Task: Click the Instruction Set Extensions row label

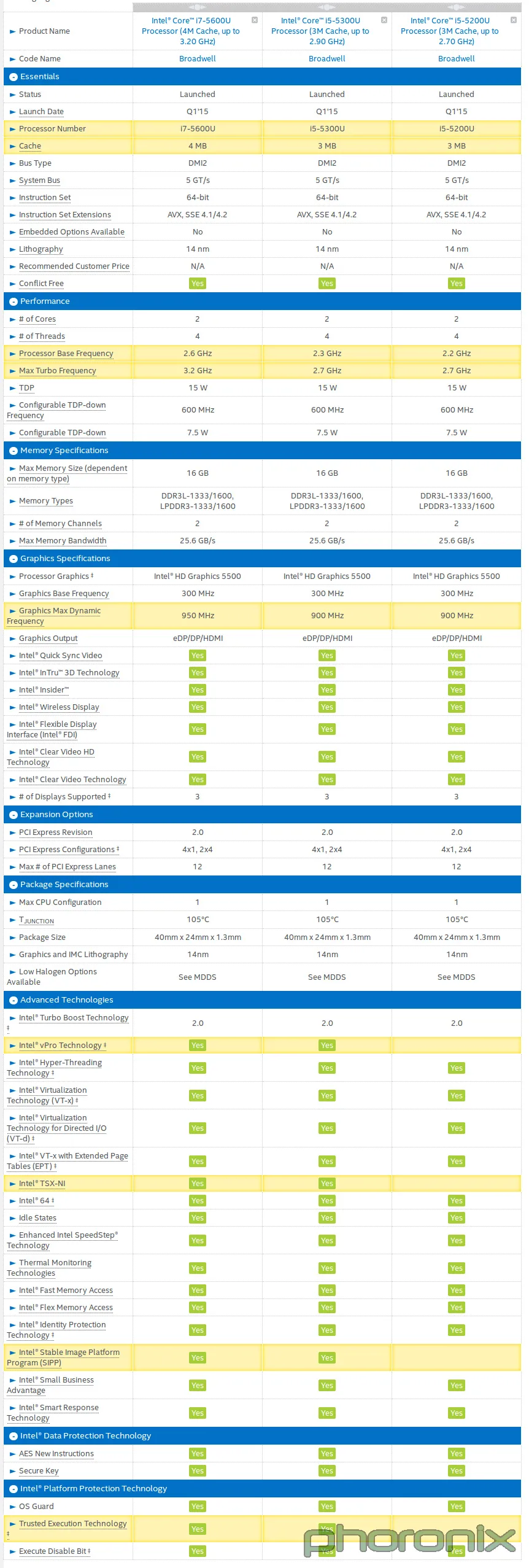Action: 65,215
